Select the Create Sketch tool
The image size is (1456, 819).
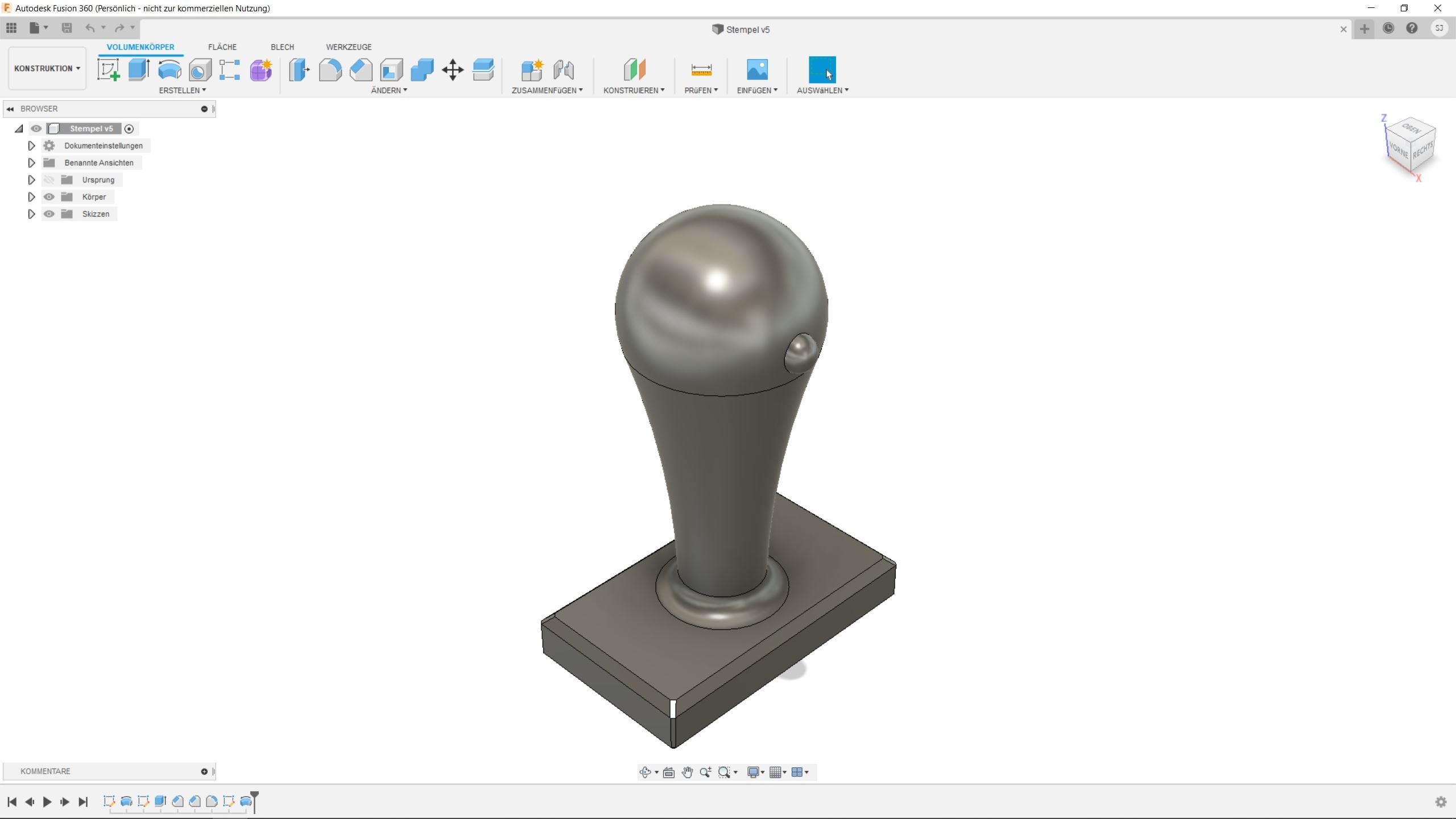pyautogui.click(x=108, y=70)
